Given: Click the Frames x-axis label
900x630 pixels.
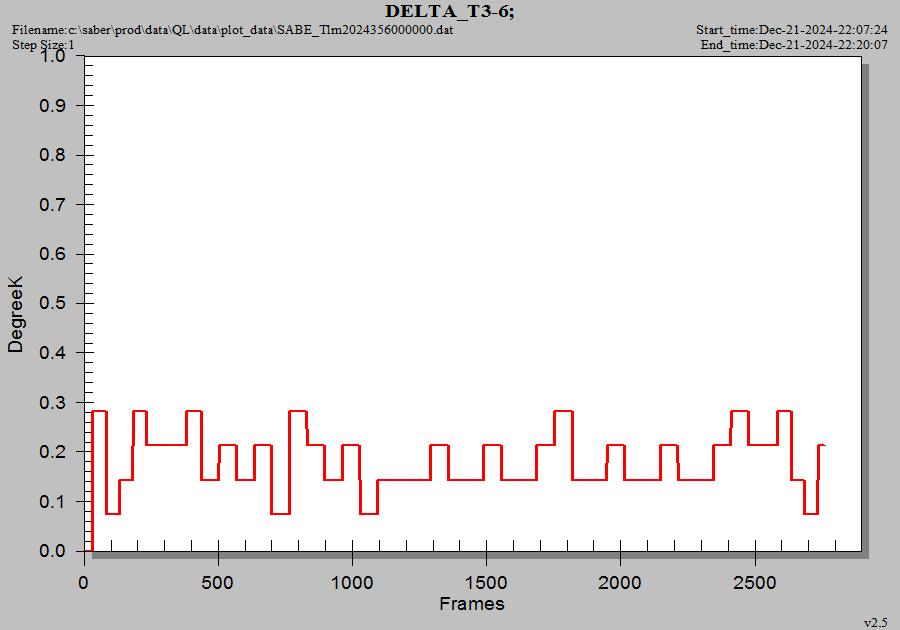Looking at the screenshot, I should point(472,604).
